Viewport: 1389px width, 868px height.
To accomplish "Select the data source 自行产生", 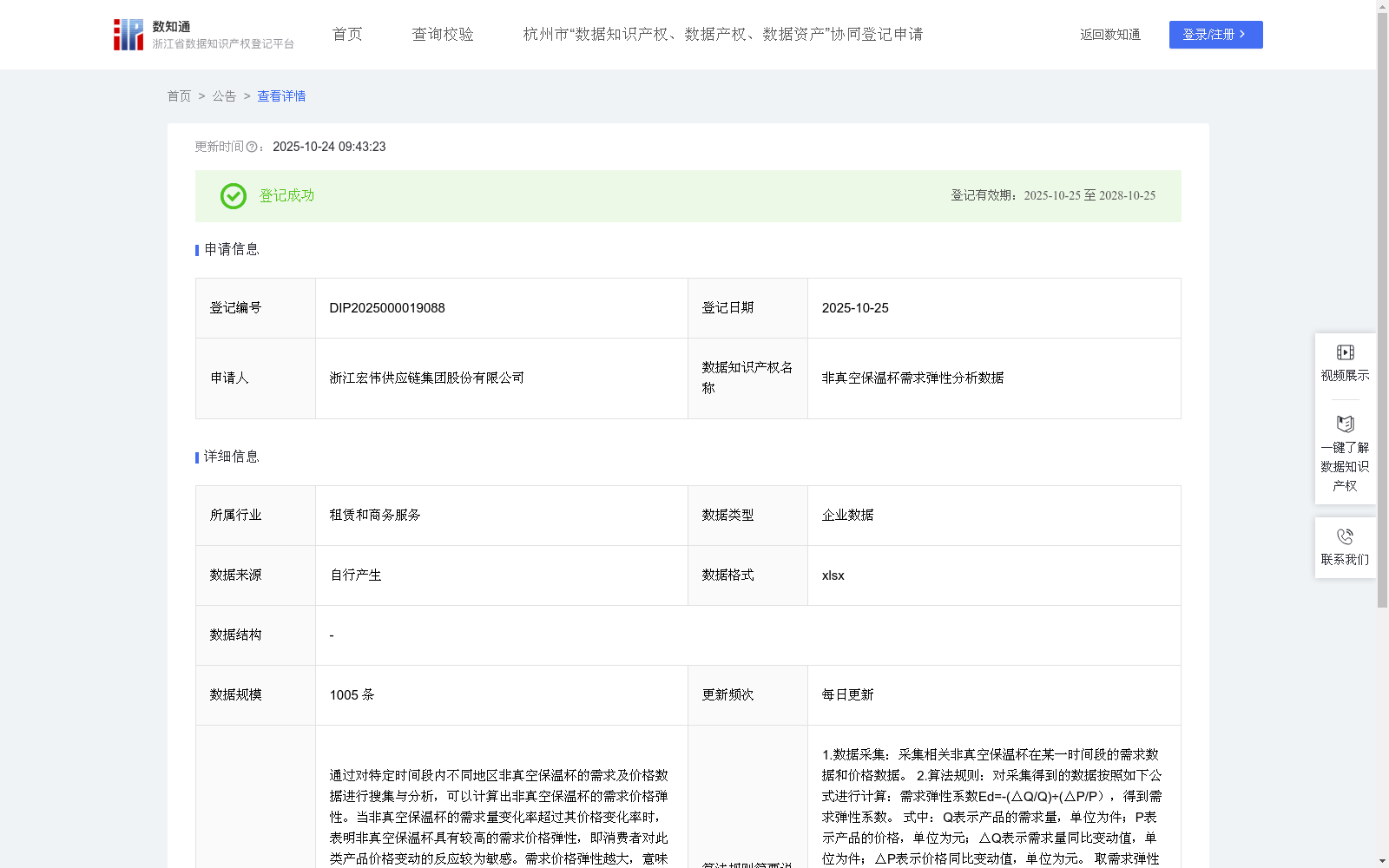I will 355,575.
